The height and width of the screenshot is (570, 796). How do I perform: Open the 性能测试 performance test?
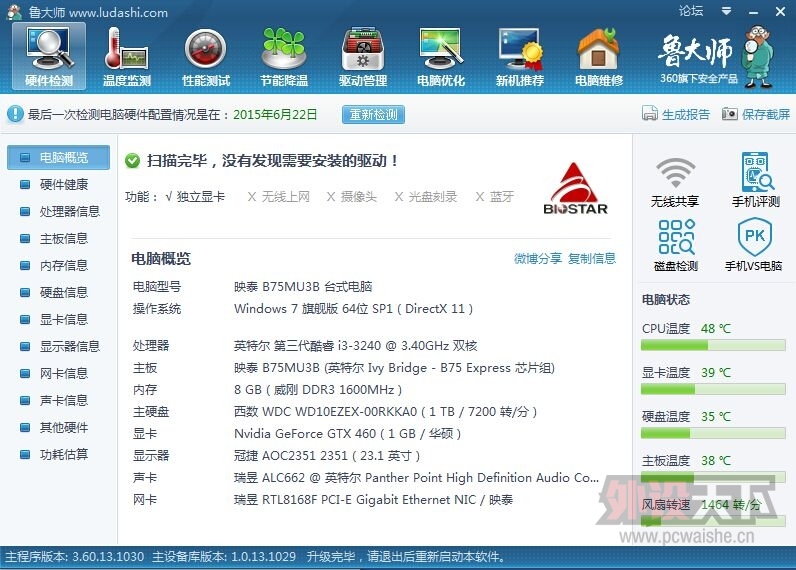tap(206, 56)
